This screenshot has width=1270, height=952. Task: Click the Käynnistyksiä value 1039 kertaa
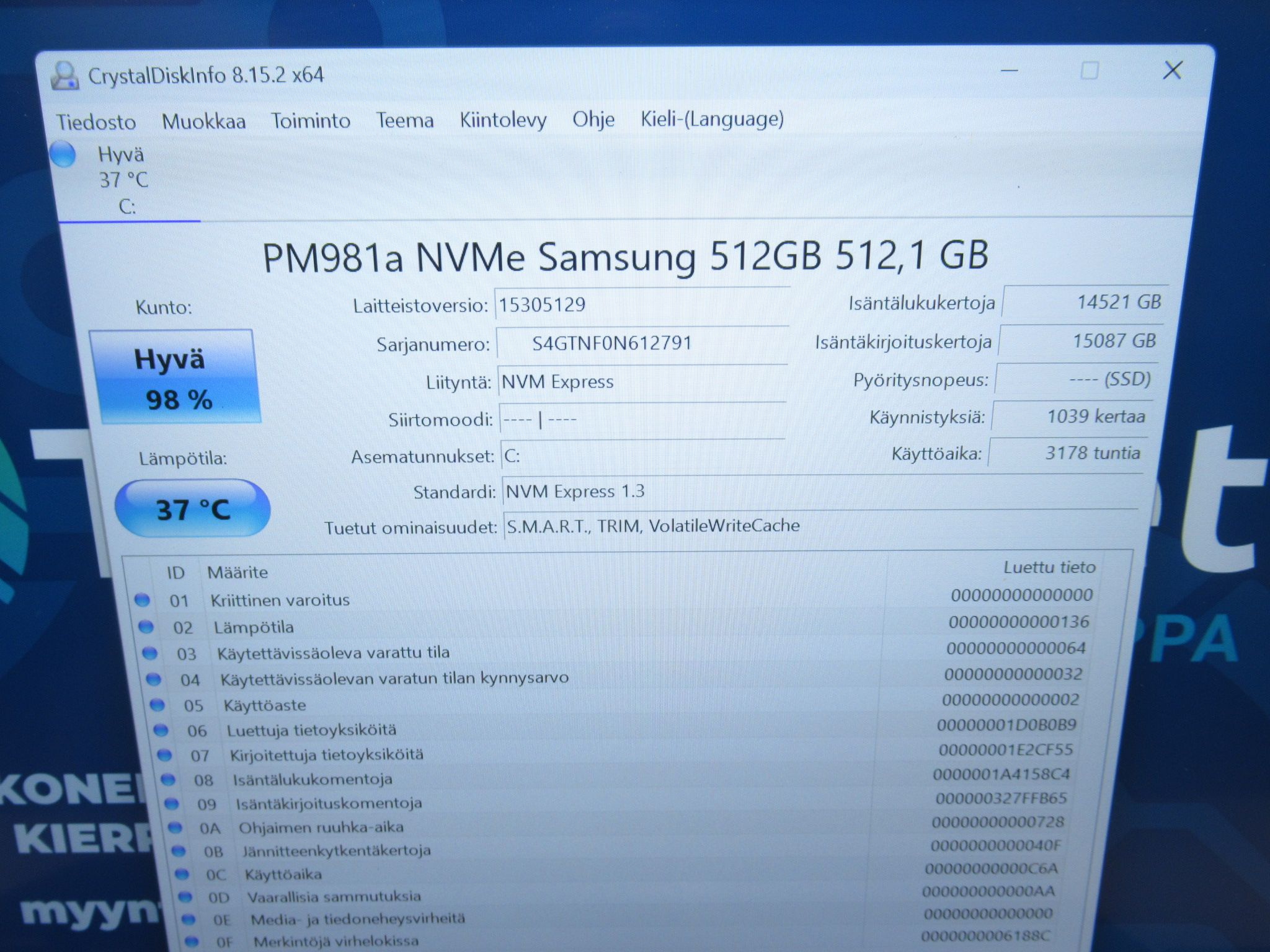(x=1071, y=416)
